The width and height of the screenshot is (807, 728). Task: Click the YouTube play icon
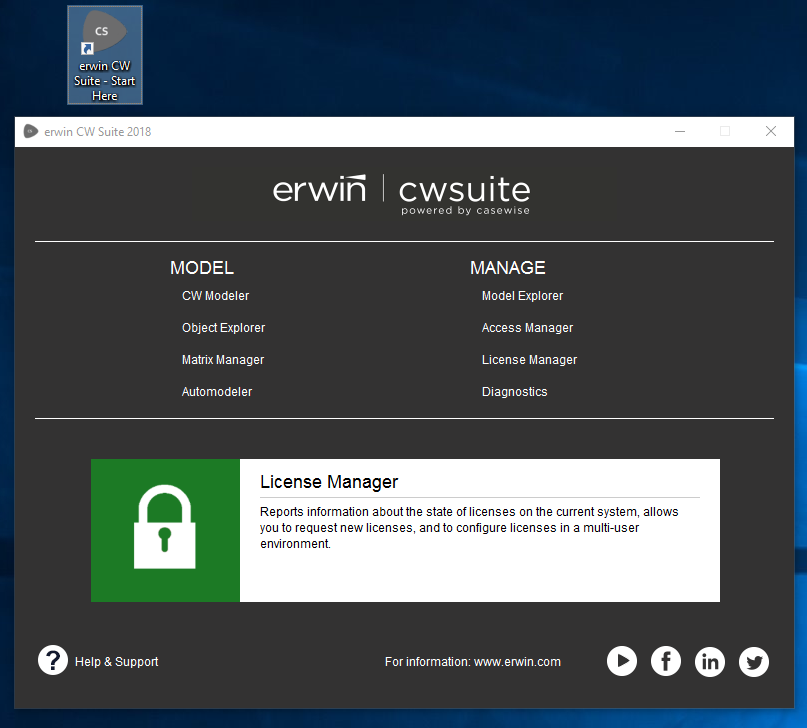point(621,661)
